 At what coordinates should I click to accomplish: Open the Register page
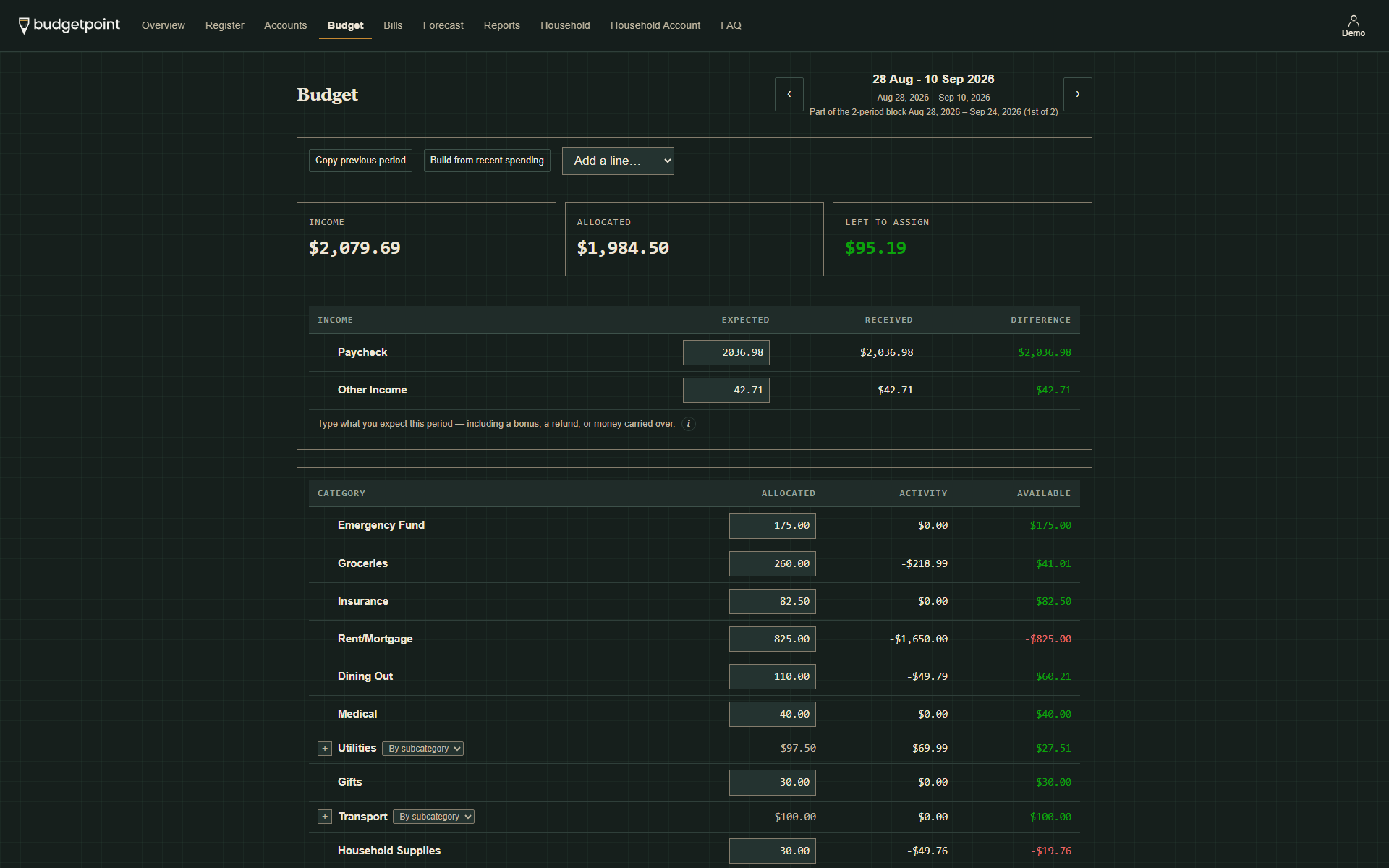click(224, 25)
